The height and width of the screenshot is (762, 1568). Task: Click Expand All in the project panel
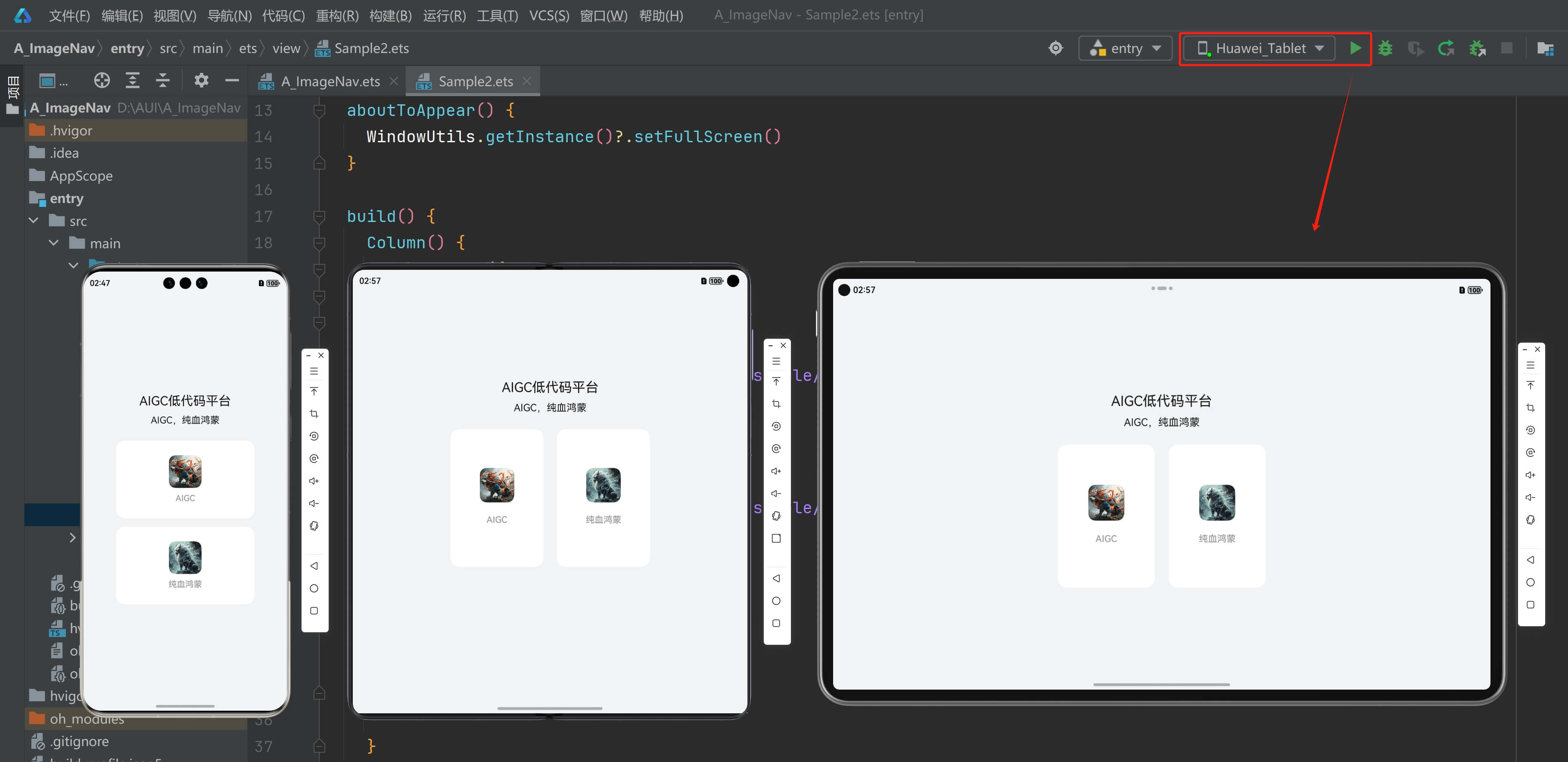132,81
